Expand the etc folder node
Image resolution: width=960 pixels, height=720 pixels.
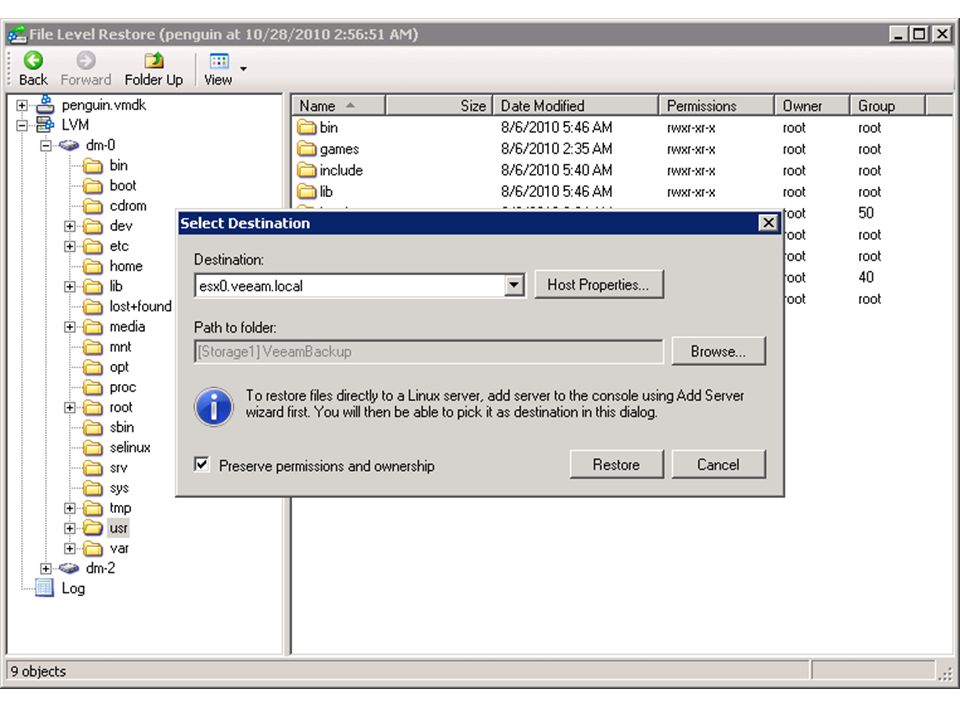(x=70, y=247)
